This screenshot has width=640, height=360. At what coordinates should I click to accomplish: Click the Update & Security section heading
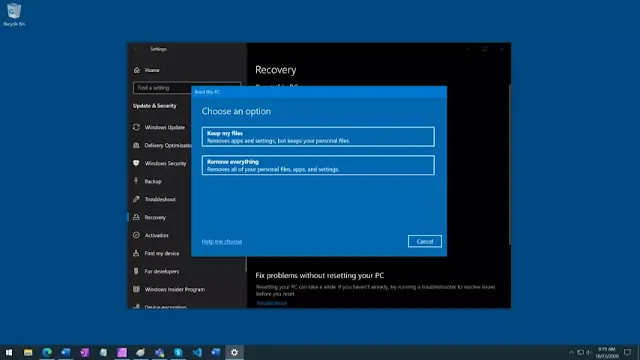point(155,106)
